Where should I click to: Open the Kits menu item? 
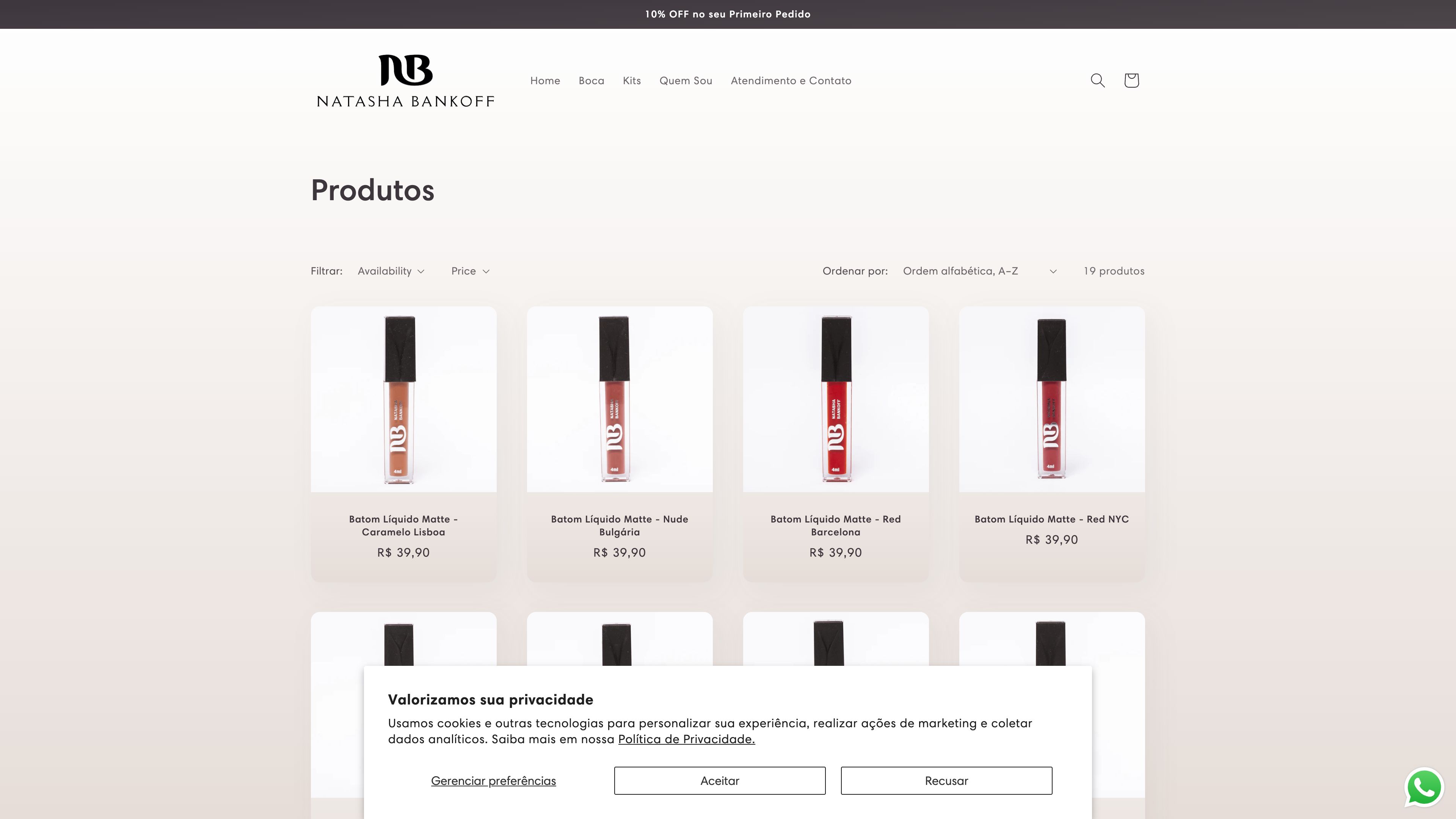(632, 80)
